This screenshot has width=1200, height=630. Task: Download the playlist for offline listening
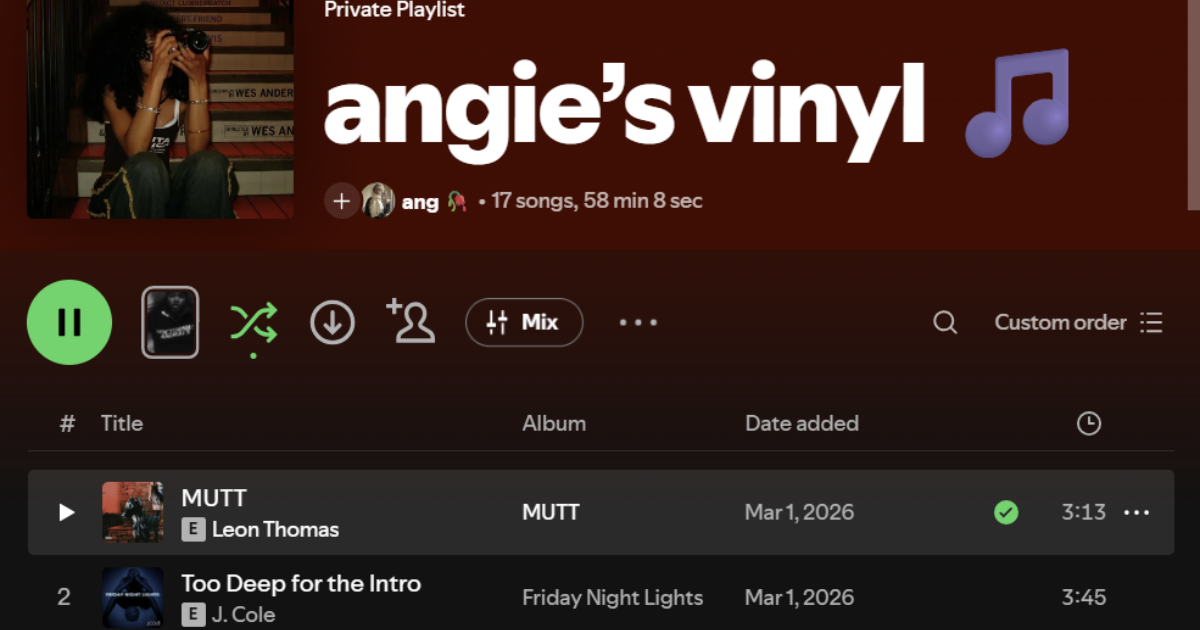(332, 322)
